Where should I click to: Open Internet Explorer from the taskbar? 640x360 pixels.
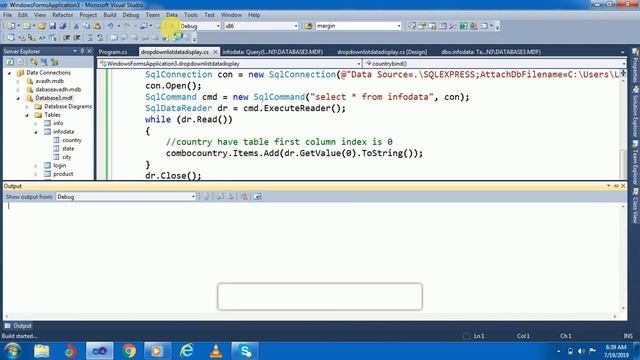[x=187, y=351]
